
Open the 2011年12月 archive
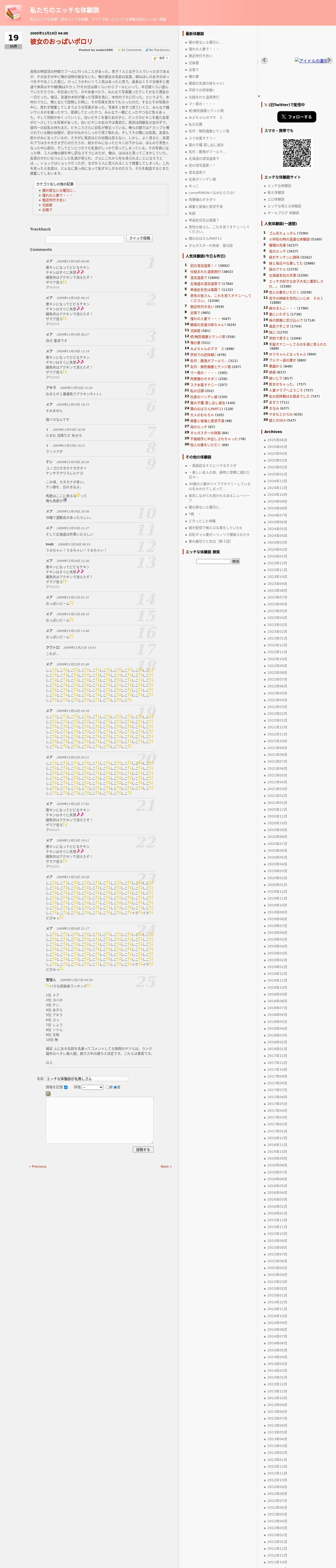pyautogui.click(x=277, y=1548)
